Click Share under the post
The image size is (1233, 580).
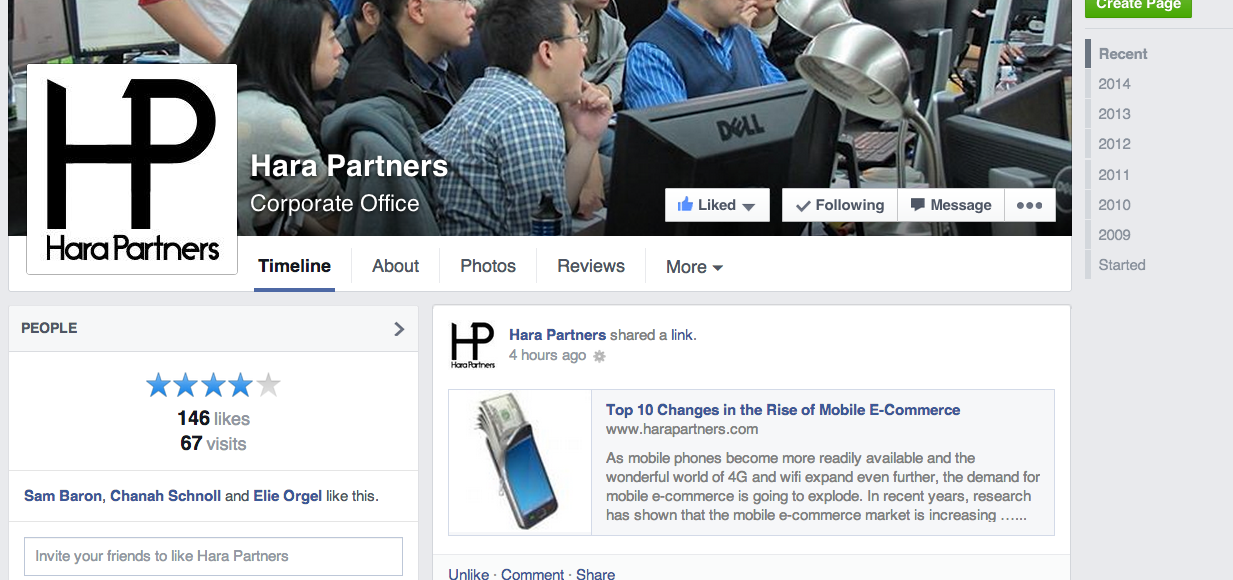pos(595,574)
